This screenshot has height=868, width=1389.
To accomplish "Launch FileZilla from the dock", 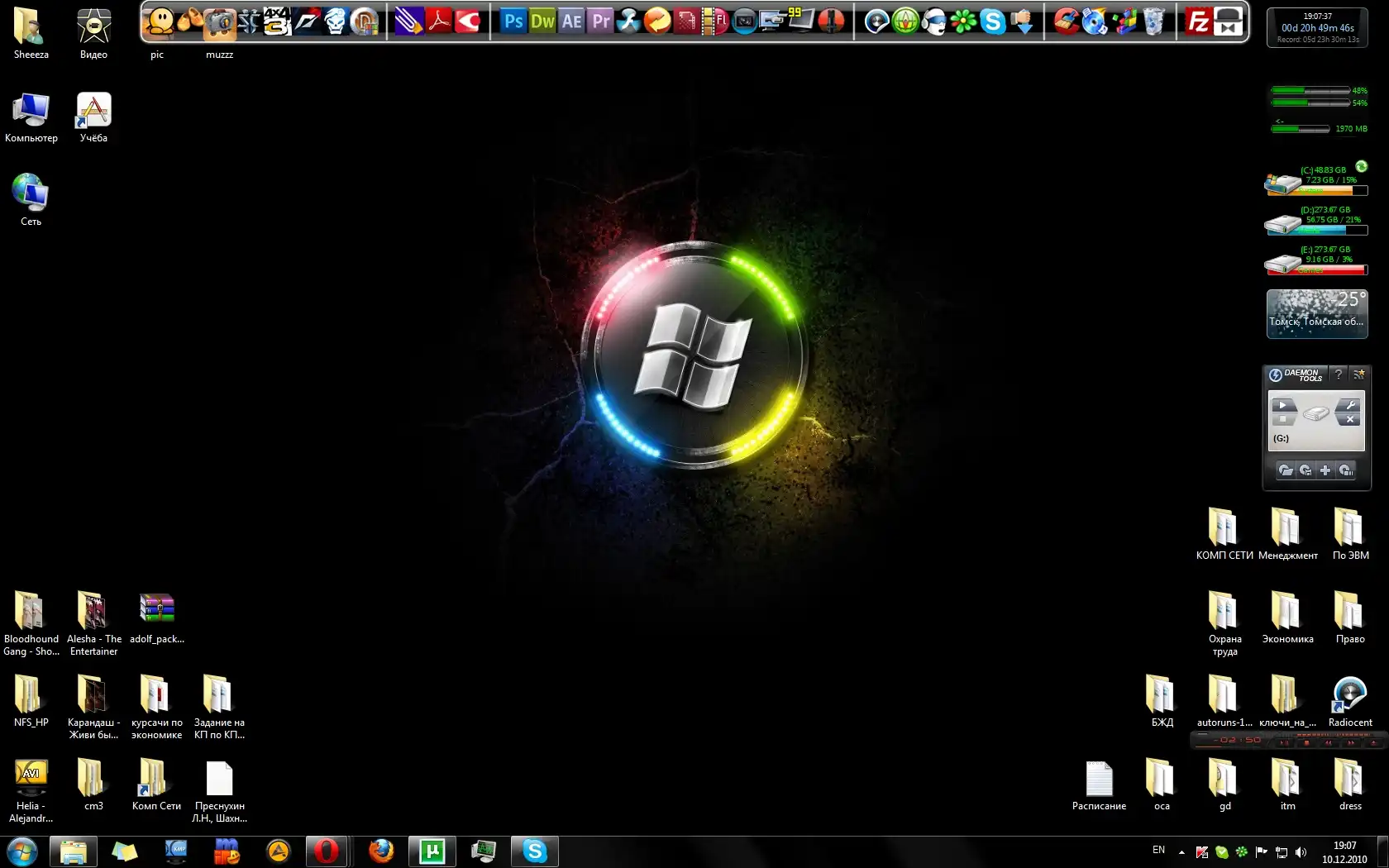I will 1197,21.
